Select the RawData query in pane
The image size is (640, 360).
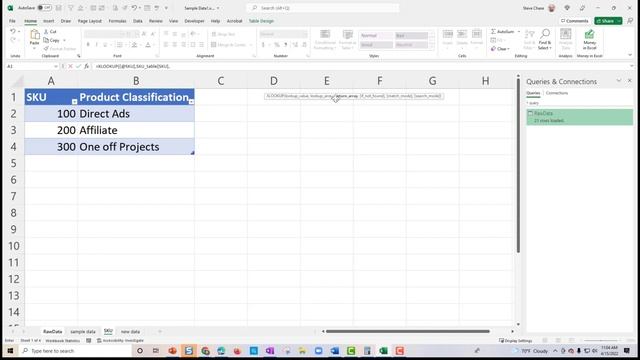[579, 117]
